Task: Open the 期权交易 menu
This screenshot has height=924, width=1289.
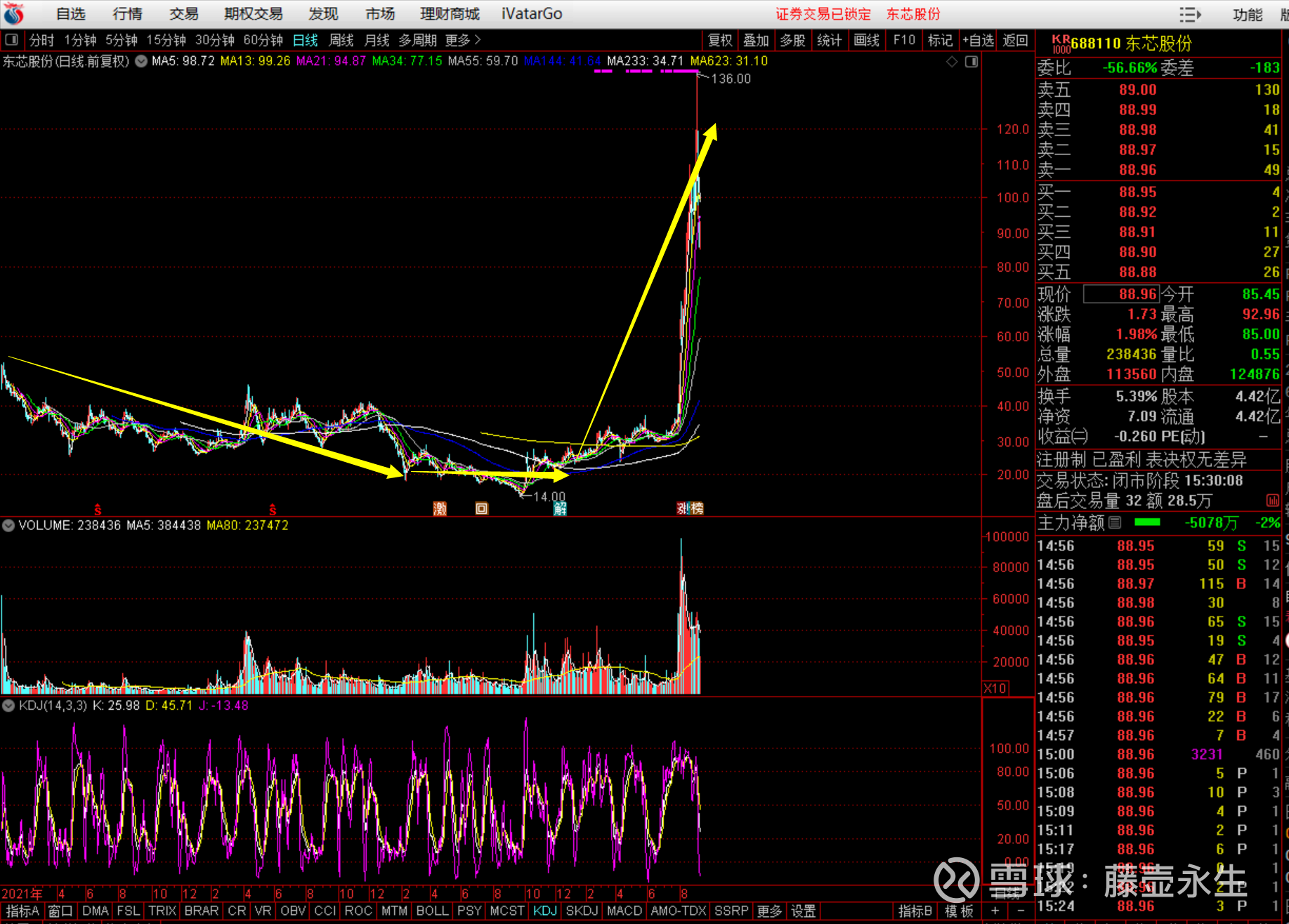Action: click(x=253, y=14)
